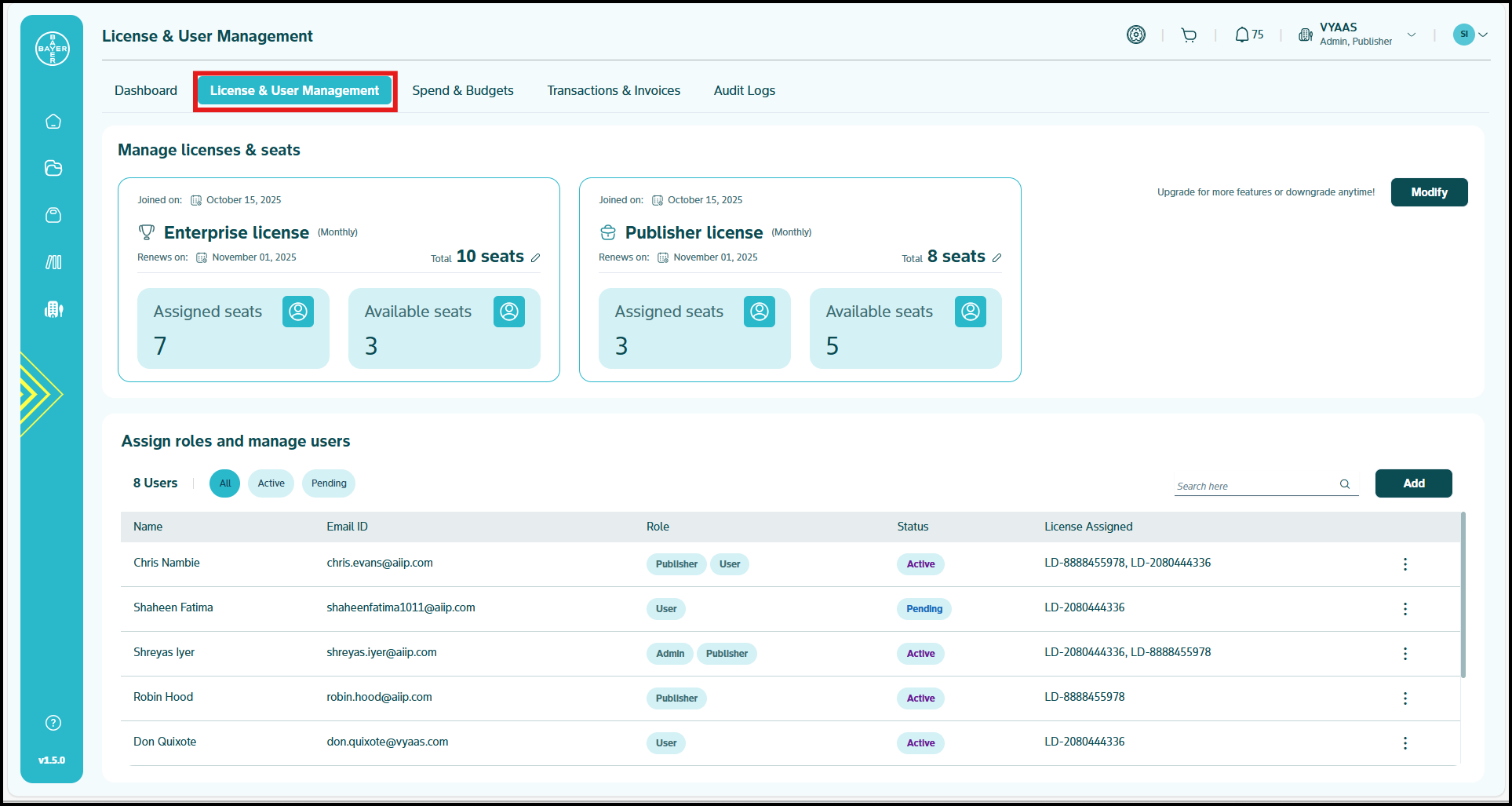Image resolution: width=1512 pixels, height=806 pixels.
Task: Edit the Enterprise license 10 seats pencil
Action: [x=536, y=257]
